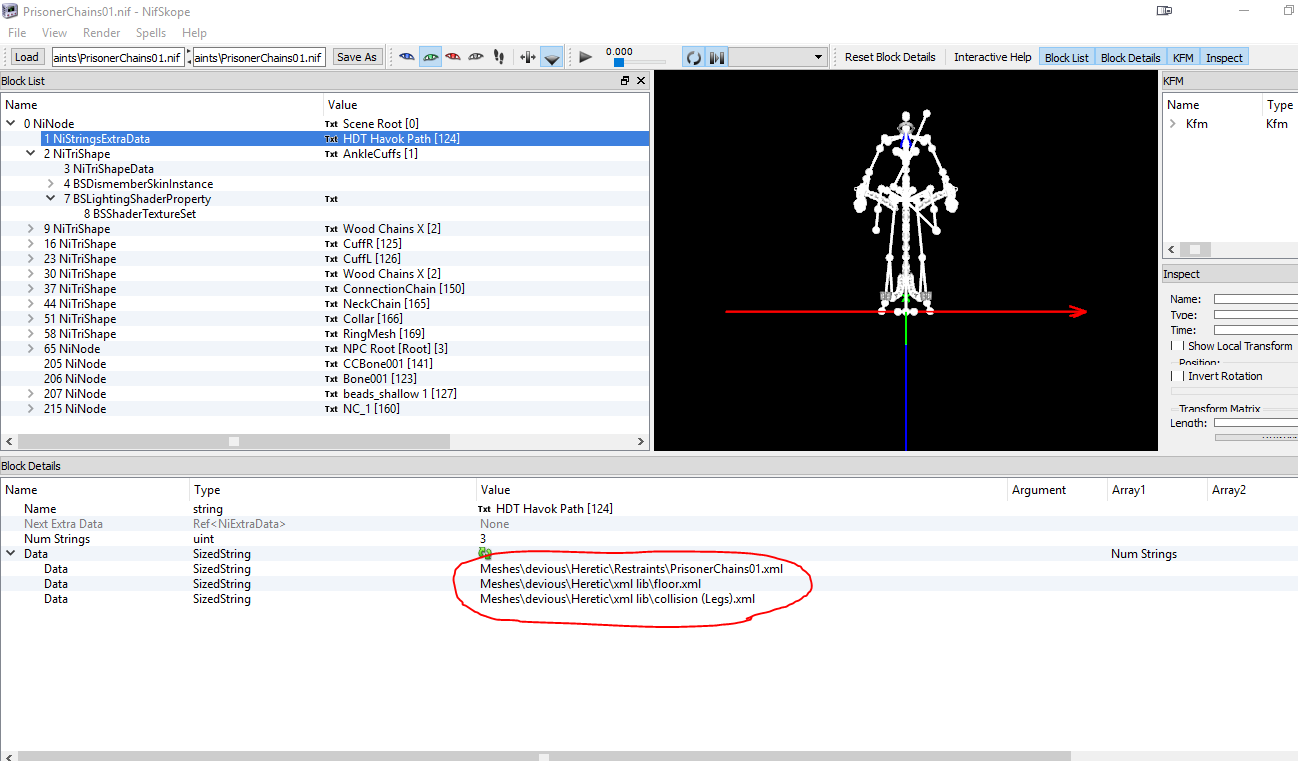This screenshot has height=761, width=1298.
Task: Click Interactive Help
Action: click(992, 57)
